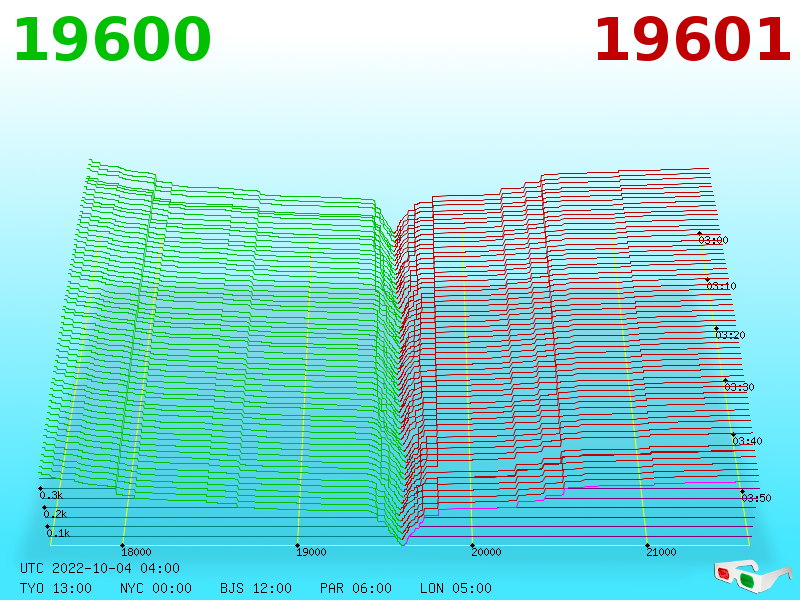This screenshot has width=800, height=600.
Task: Click the 3D anaglyph glasses icon
Action: (752, 576)
